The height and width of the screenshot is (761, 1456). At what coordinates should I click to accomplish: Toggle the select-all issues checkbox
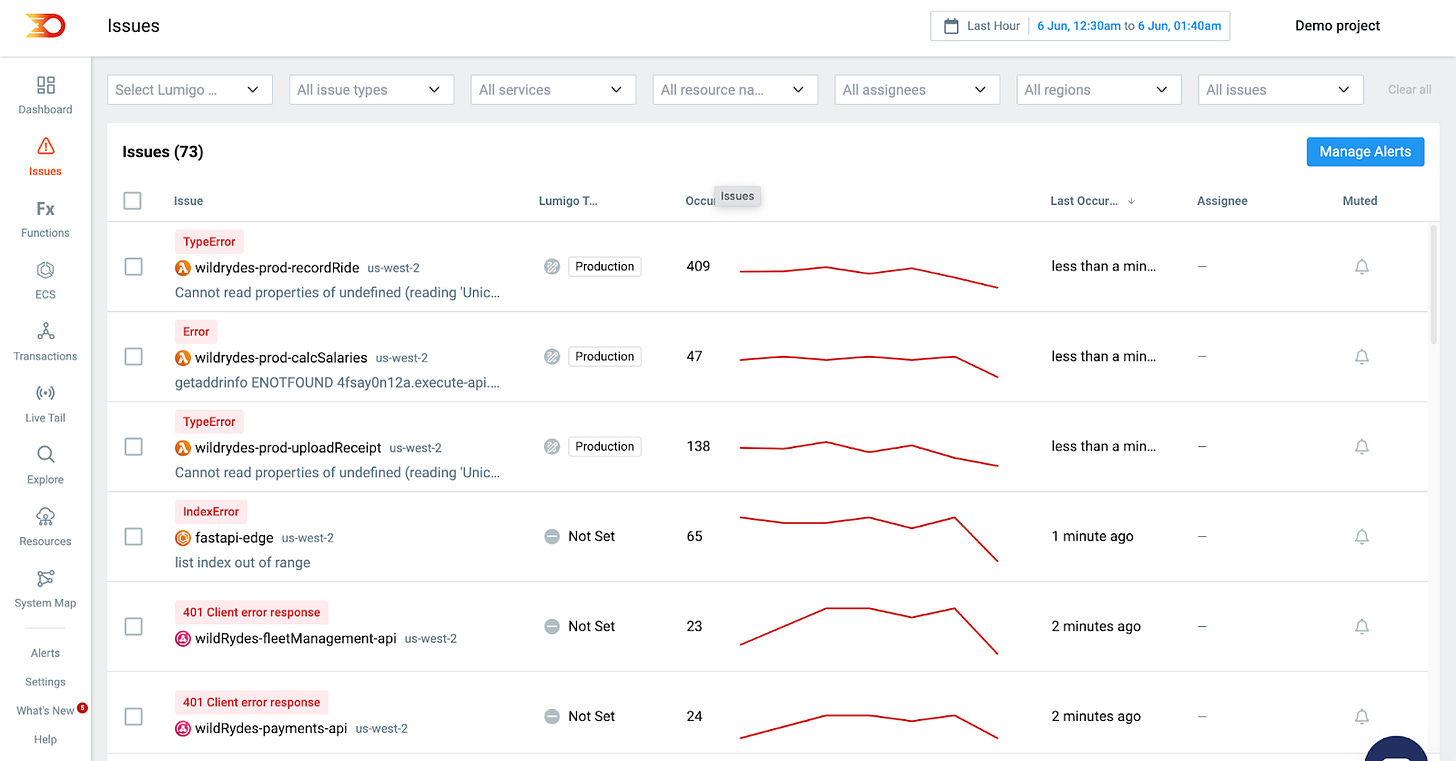(x=133, y=201)
